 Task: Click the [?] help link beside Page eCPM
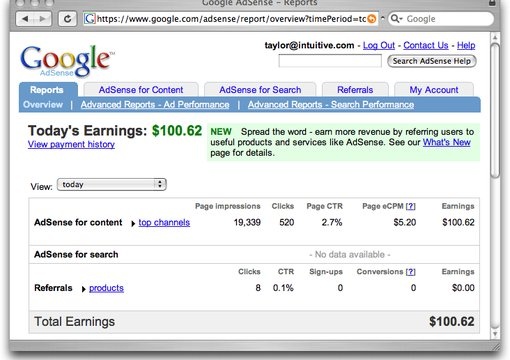point(410,206)
